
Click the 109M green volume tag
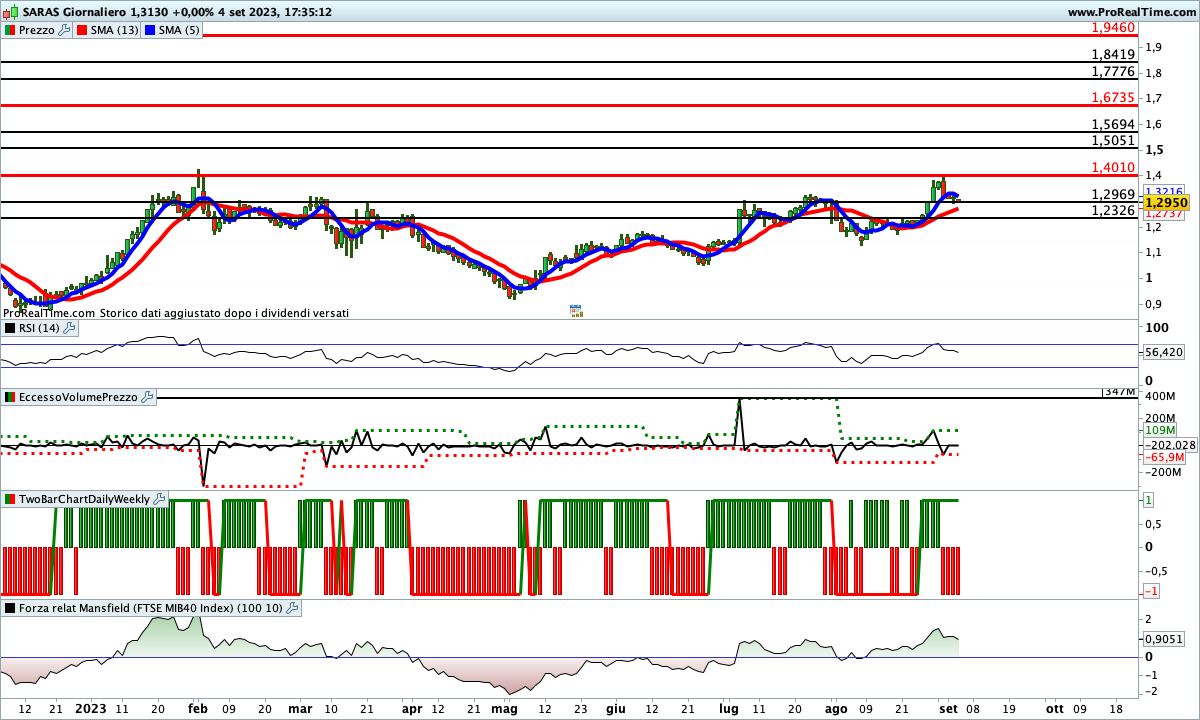(1160, 431)
